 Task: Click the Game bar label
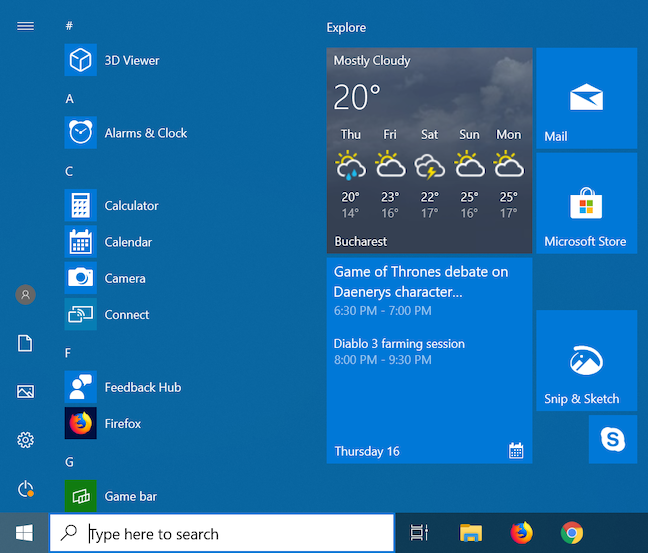(x=131, y=496)
